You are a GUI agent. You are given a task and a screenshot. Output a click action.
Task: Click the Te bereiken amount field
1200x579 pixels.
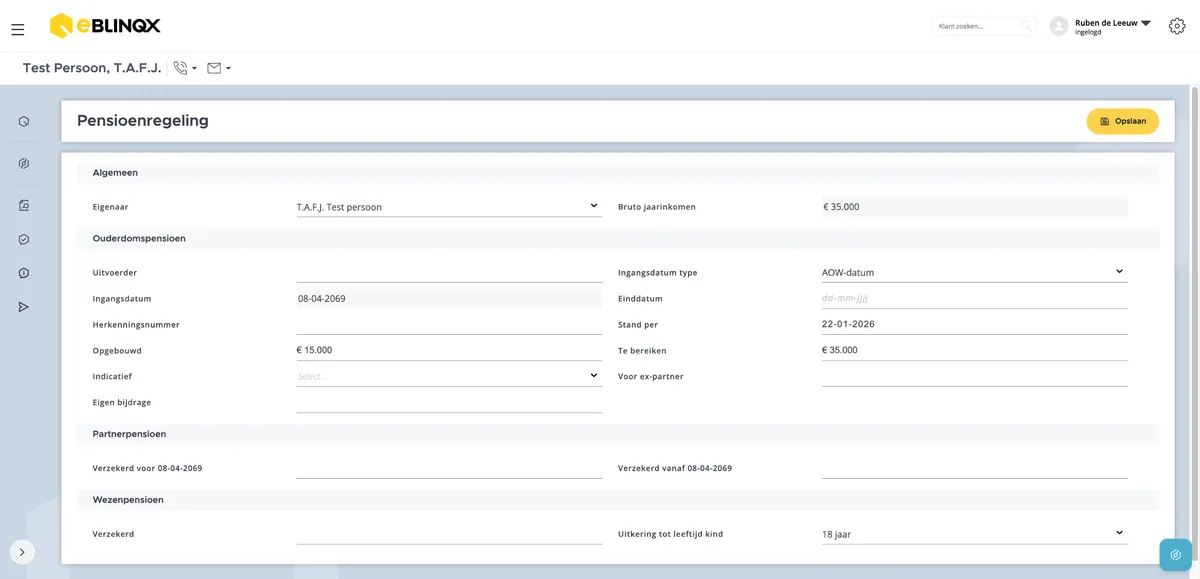[x=975, y=350]
